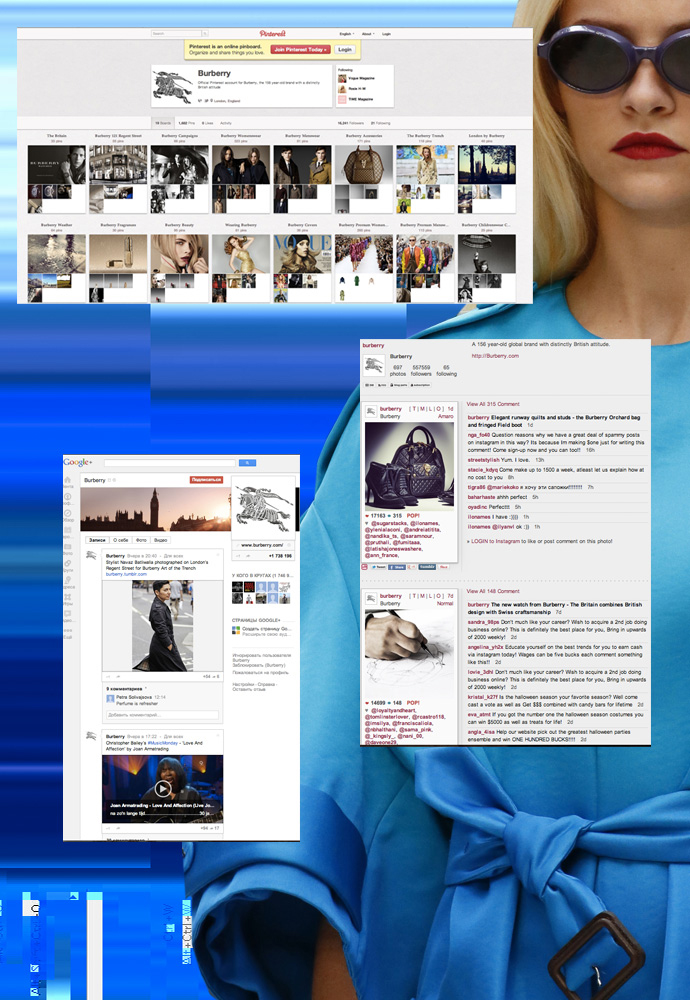Open Burberry Accessories board with handbag

coord(363,165)
